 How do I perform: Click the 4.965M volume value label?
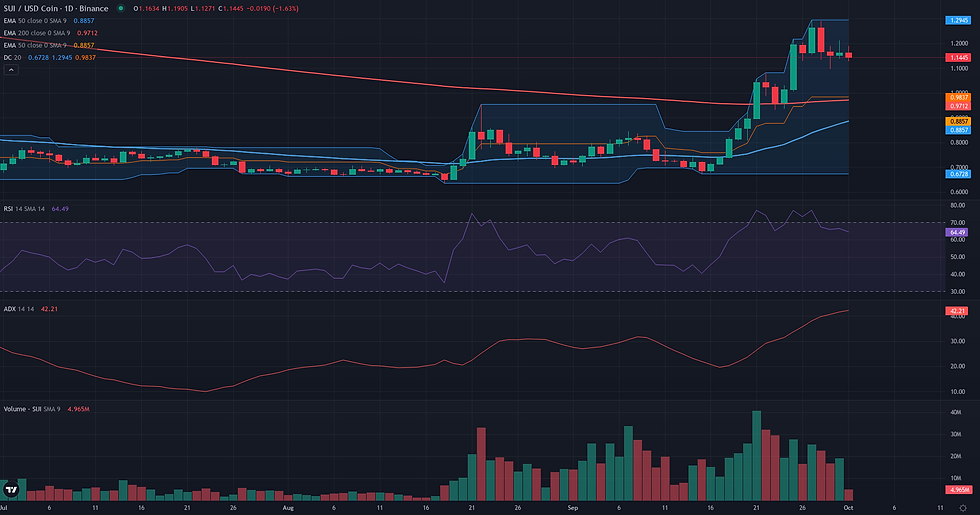[958, 490]
